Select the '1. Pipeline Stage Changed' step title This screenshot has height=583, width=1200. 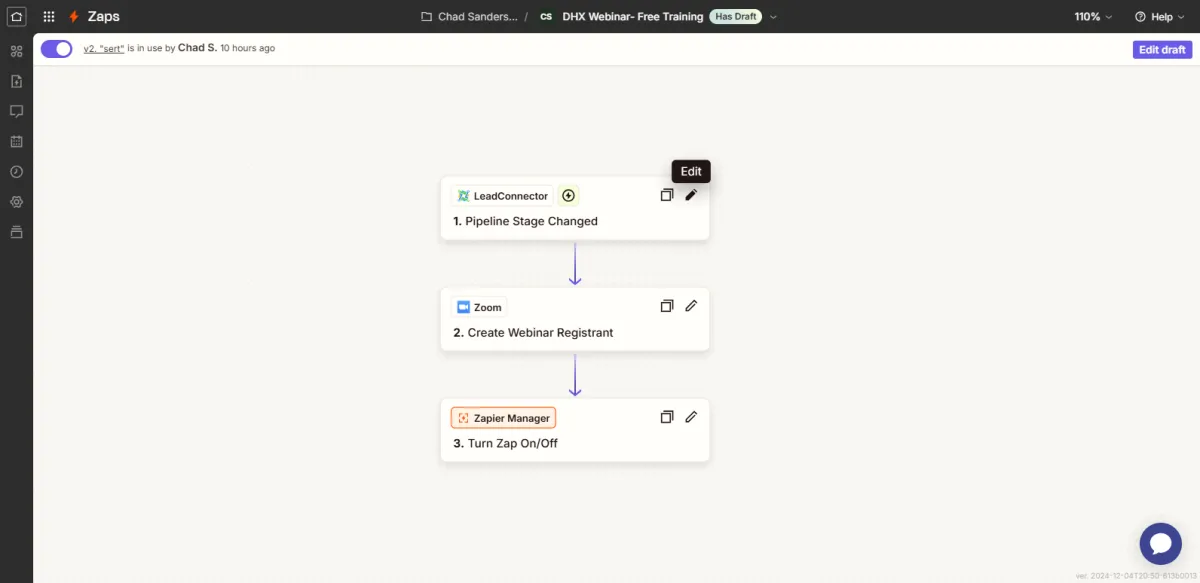[525, 221]
